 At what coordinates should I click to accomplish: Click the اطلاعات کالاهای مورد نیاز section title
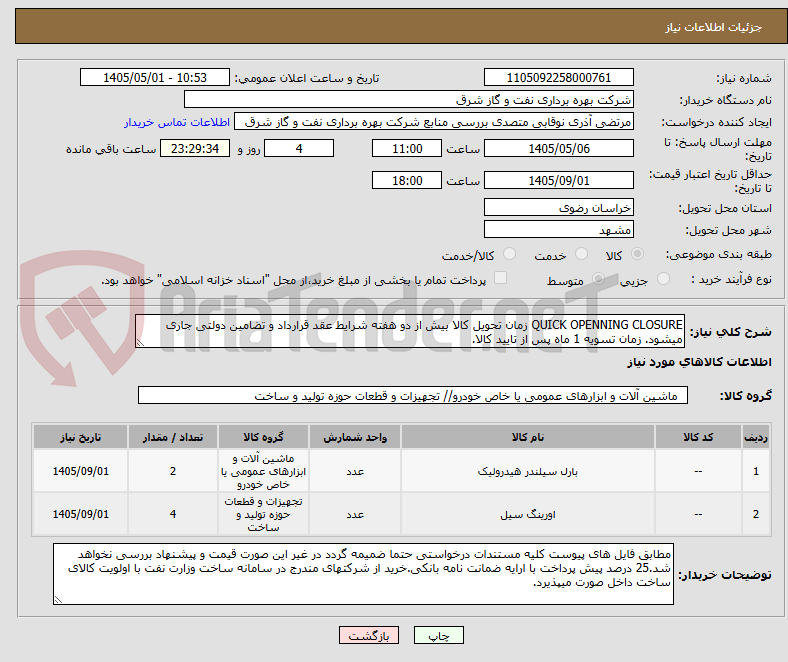[699, 362]
